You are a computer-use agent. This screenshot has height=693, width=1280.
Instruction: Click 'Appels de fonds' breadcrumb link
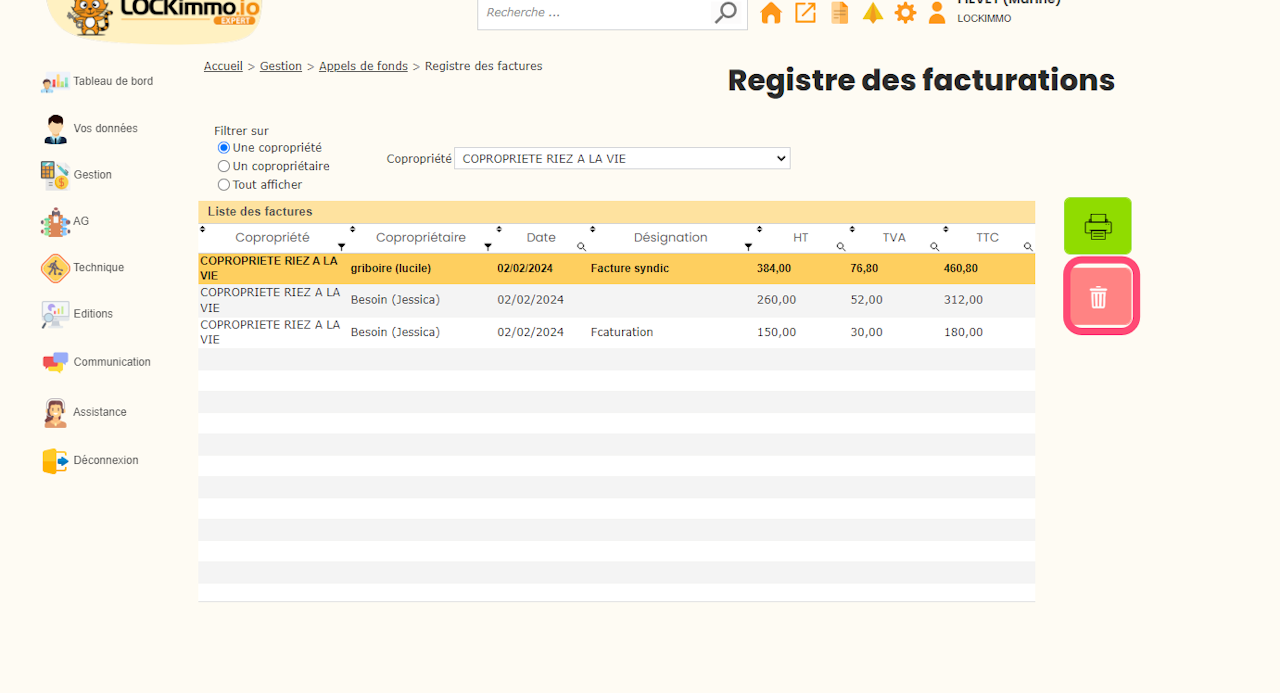pos(363,66)
